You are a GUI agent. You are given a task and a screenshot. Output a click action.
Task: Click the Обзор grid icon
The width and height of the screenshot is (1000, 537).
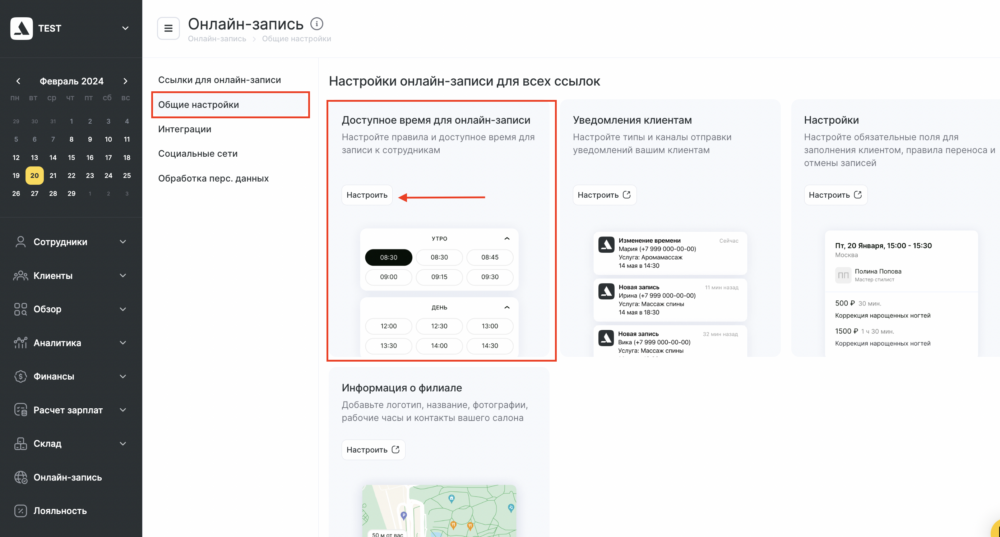(x=20, y=309)
